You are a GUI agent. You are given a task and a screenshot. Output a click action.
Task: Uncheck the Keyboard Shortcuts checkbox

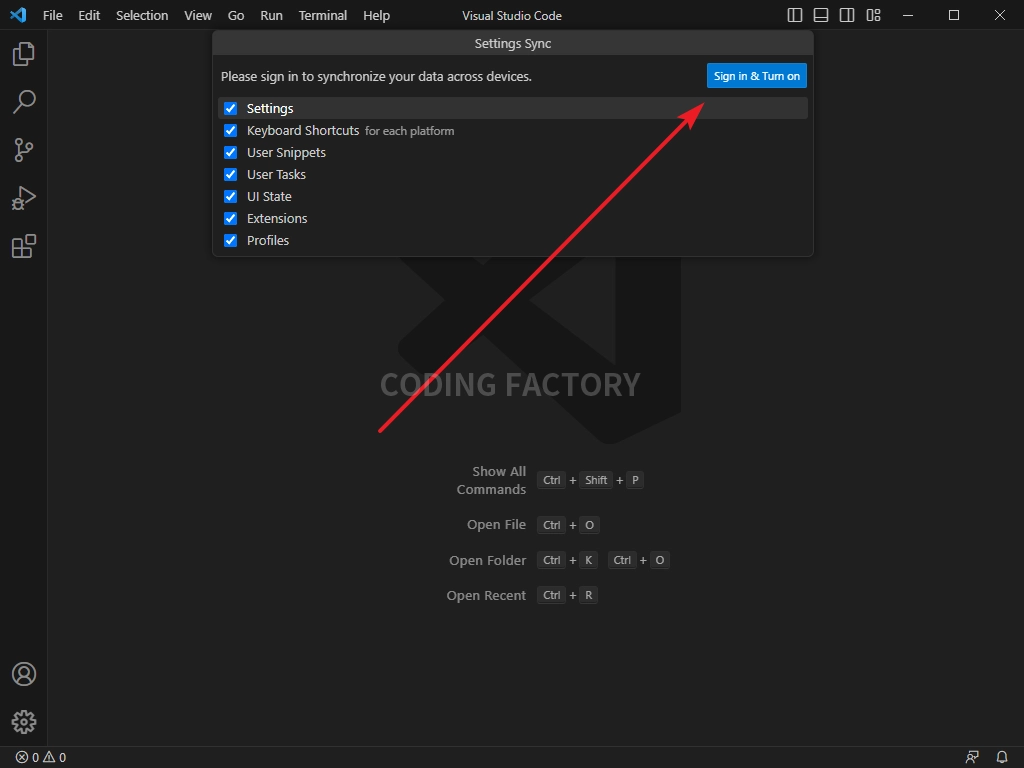tap(231, 131)
